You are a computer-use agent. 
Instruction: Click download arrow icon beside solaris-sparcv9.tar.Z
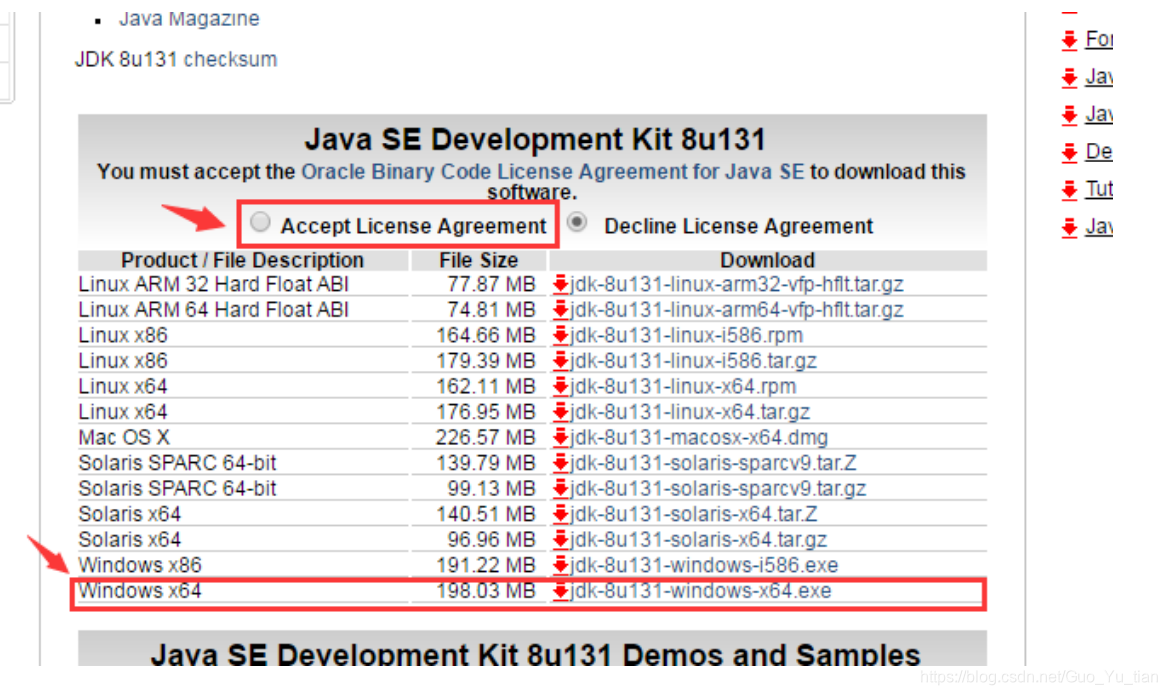[x=561, y=463]
